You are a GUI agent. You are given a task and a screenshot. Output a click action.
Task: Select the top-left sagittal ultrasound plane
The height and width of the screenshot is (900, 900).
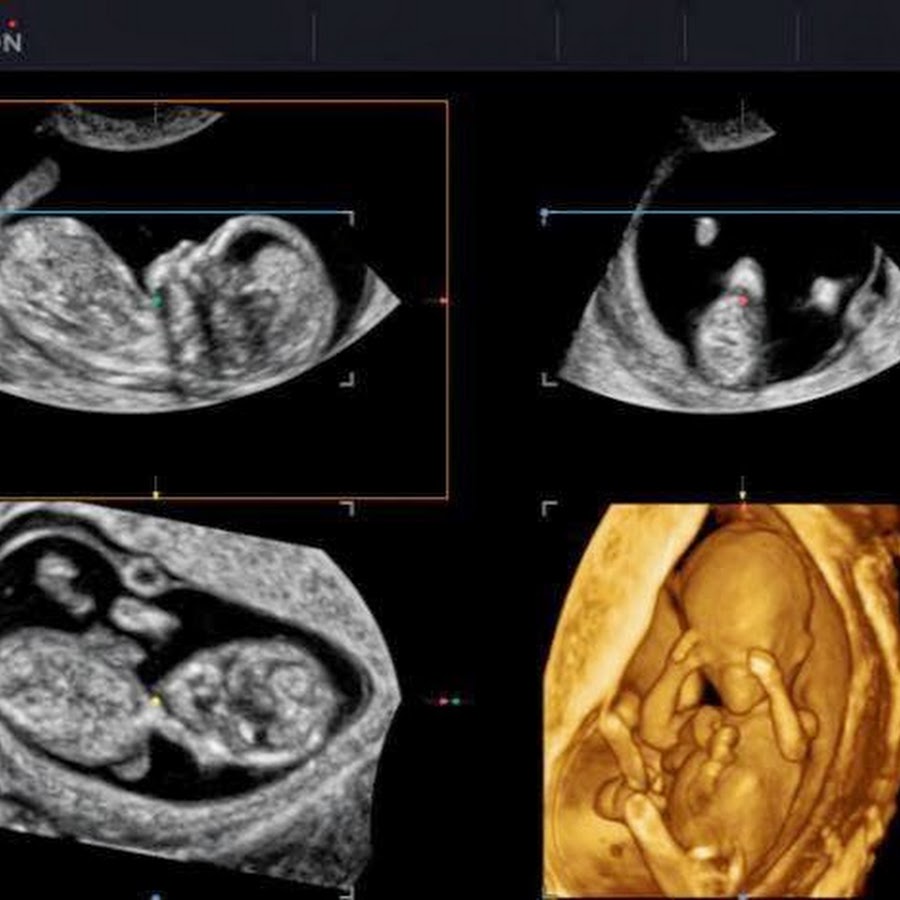coord(200,300)
